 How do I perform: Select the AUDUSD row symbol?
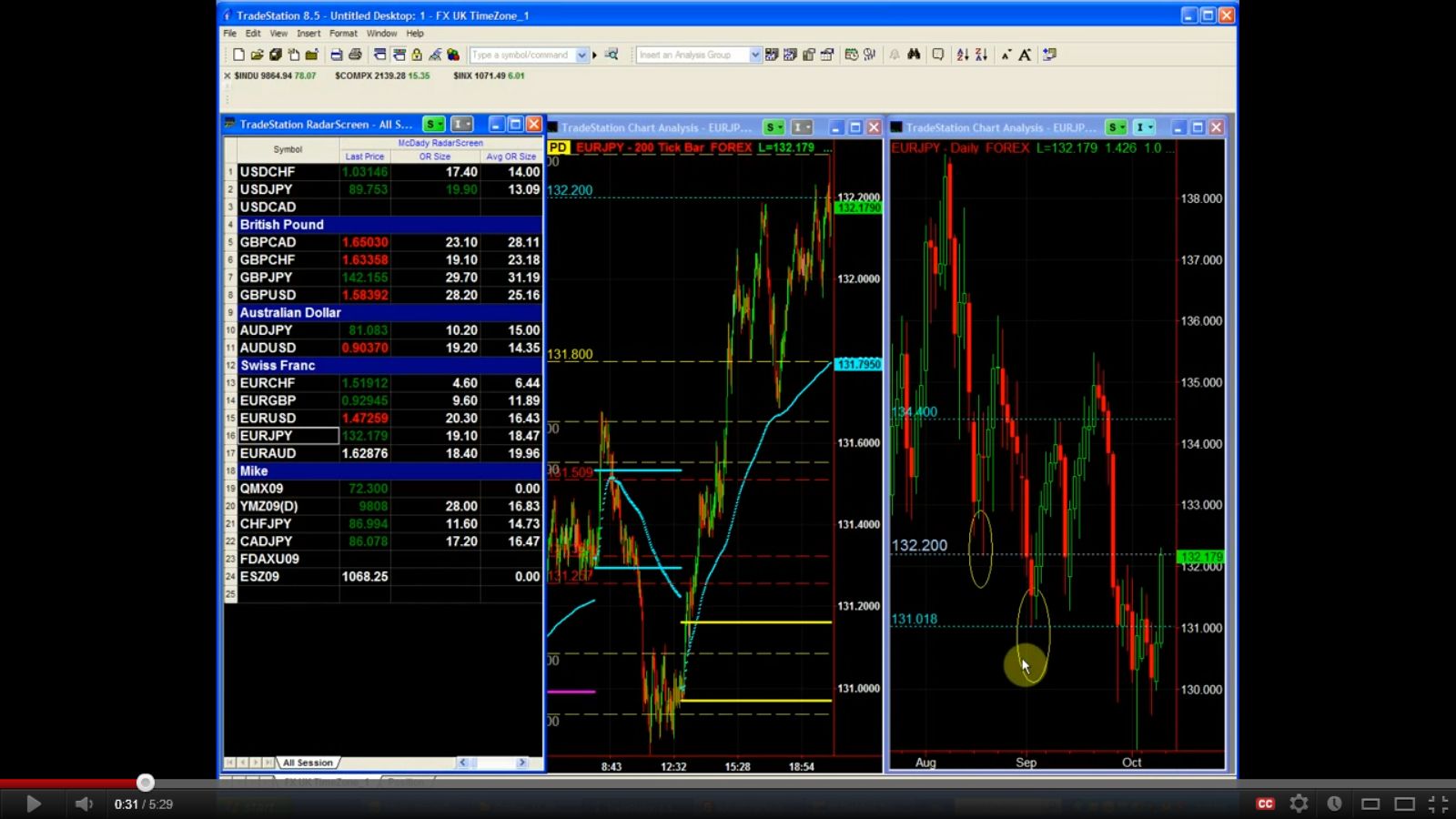[268, 348]
